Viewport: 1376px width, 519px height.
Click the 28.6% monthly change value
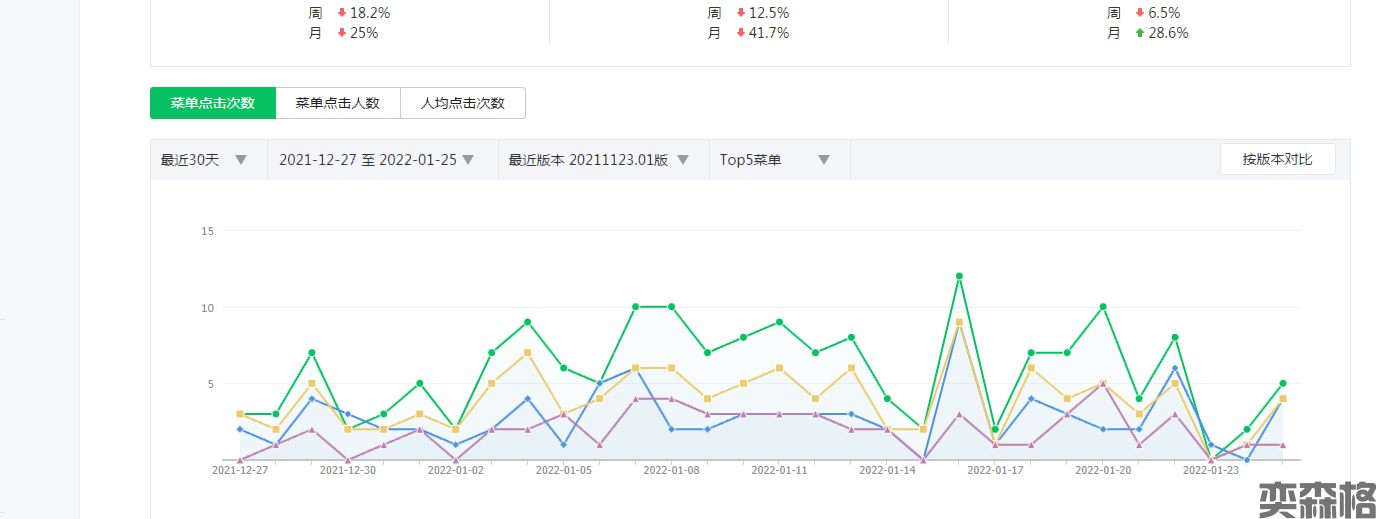(x=1168, y=33)
